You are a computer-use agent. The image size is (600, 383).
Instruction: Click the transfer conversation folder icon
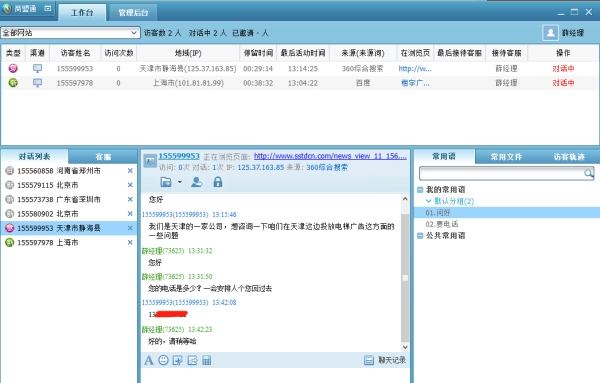point(166,182)
